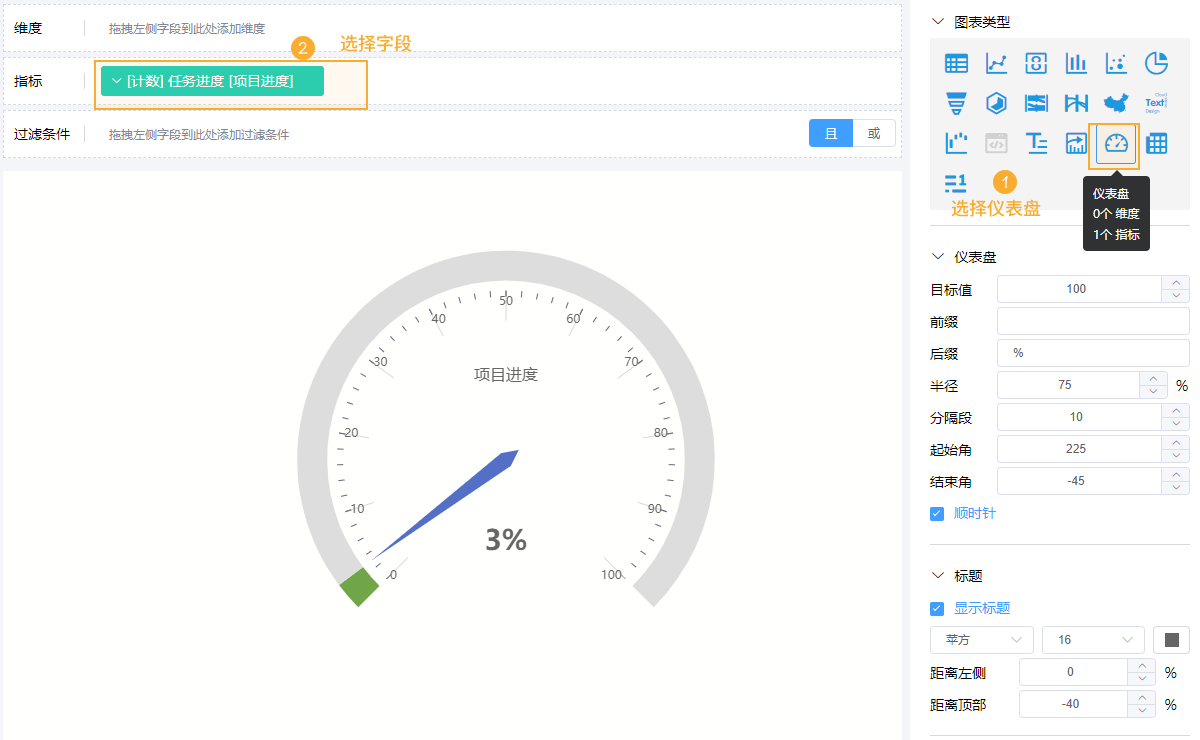Image resolution: width=1200 pixels, height=740 pixels.
Task: Click the [计数] 任务进度 metric pill
Action: click(x=212, y=79)
